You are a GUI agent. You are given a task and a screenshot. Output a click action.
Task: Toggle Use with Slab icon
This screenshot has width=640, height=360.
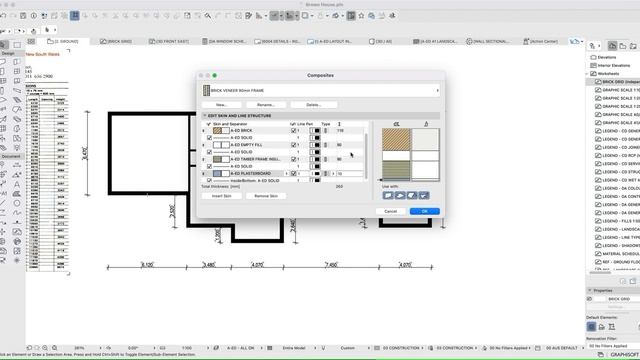(400, 196)
